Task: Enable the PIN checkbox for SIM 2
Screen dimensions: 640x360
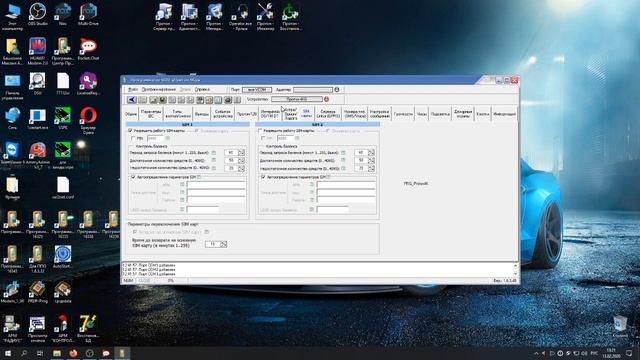Action: (263, 138)
